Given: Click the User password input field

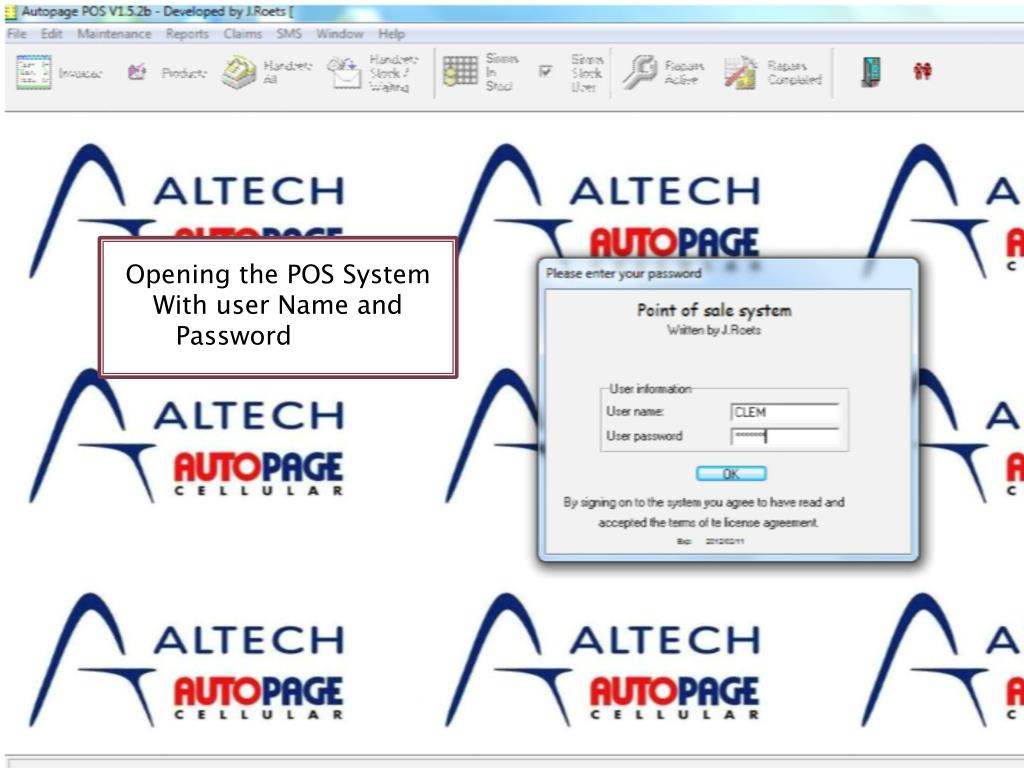Looking at the screenshot, I should pyautogui.click(x=784, y=436).
